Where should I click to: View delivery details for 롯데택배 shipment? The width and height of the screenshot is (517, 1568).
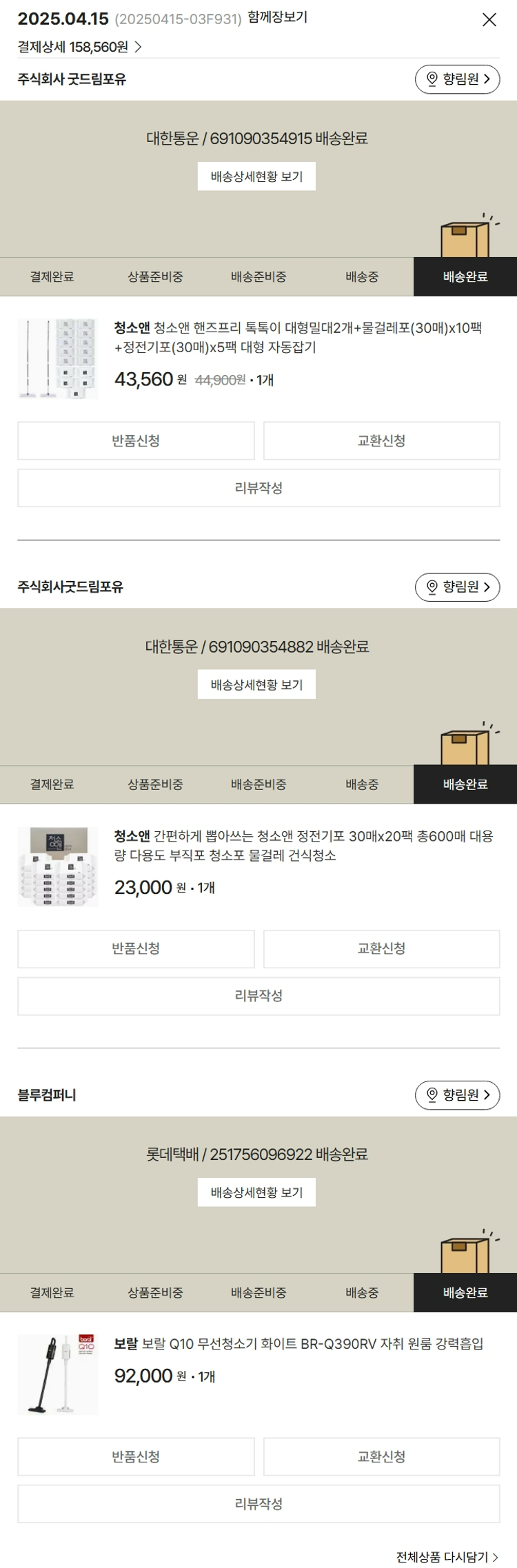(x=256, y=1192)
